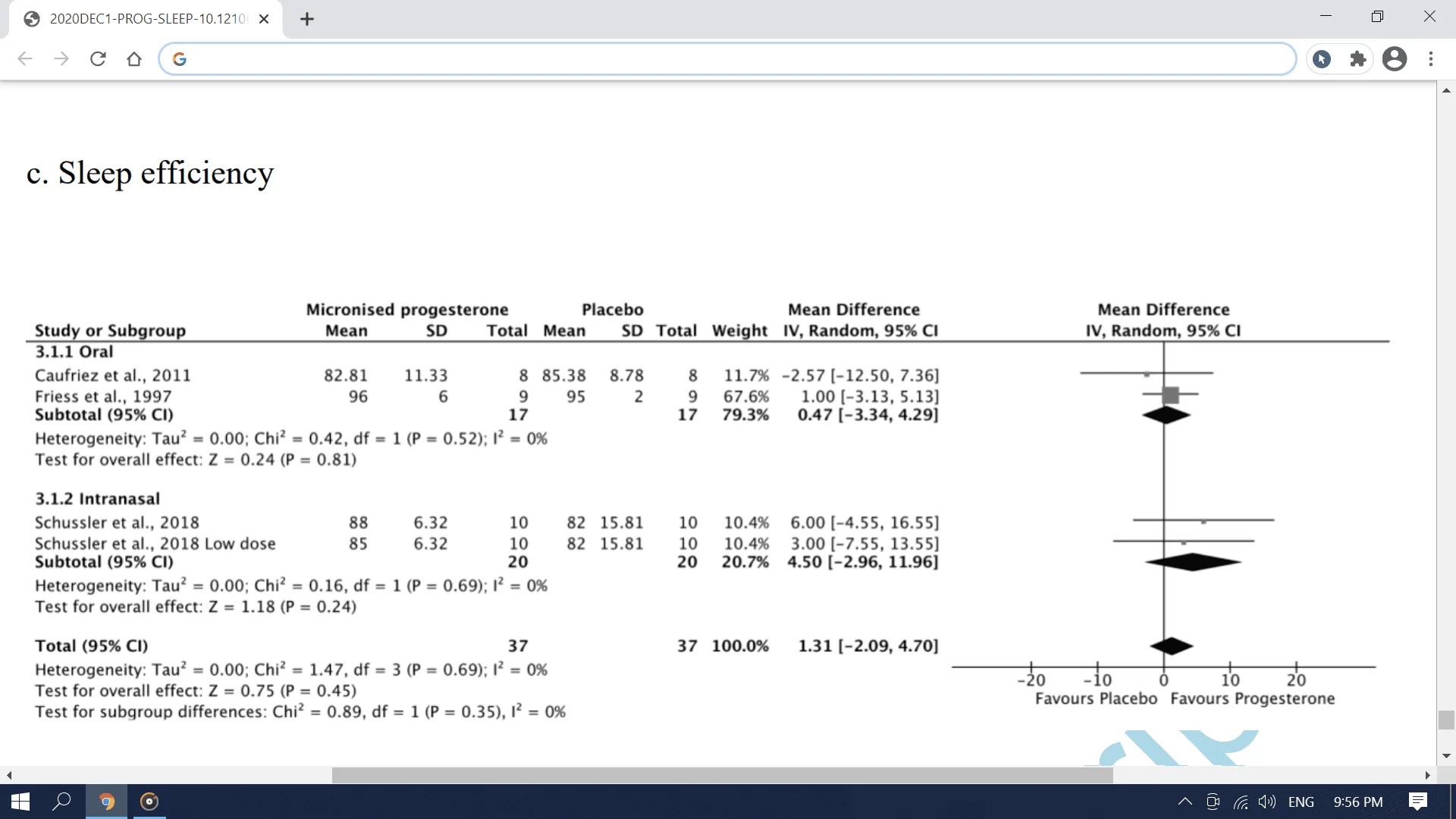The image size is (1456, 819).
Task: Click the tray battery/device icon
Action: coord(1213,802)
